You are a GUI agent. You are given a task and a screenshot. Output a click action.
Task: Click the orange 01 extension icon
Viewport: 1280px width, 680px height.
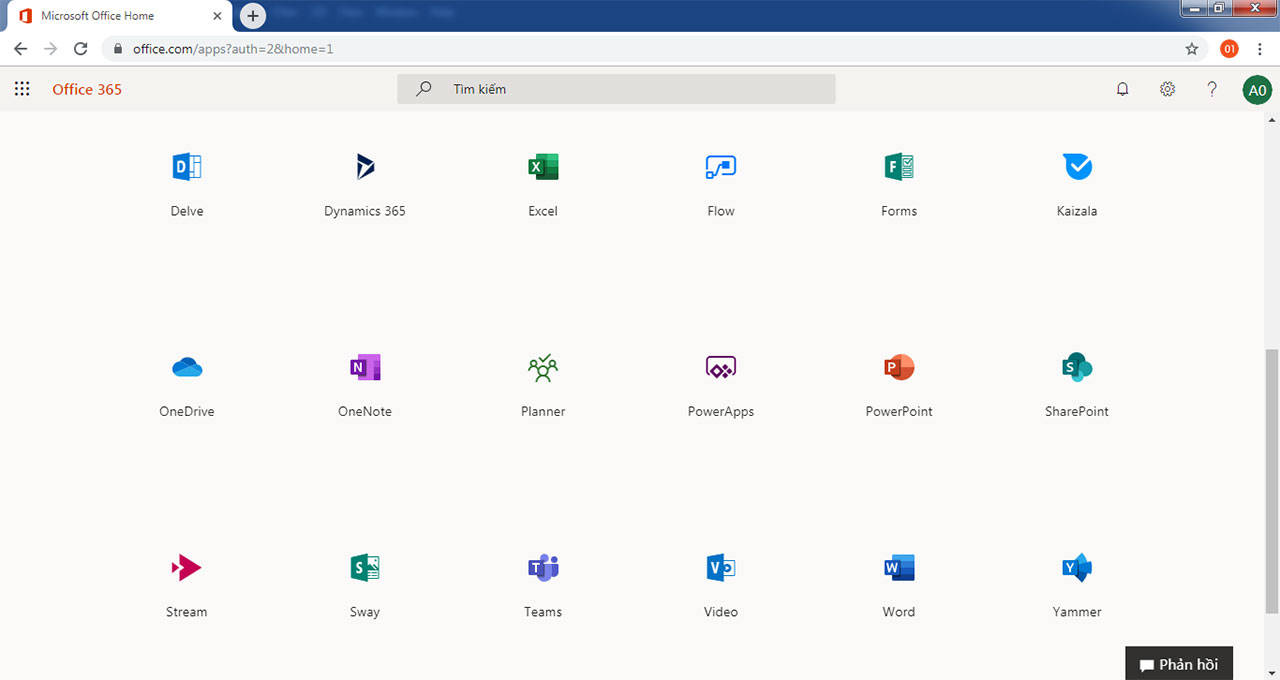click(1229, 48)
